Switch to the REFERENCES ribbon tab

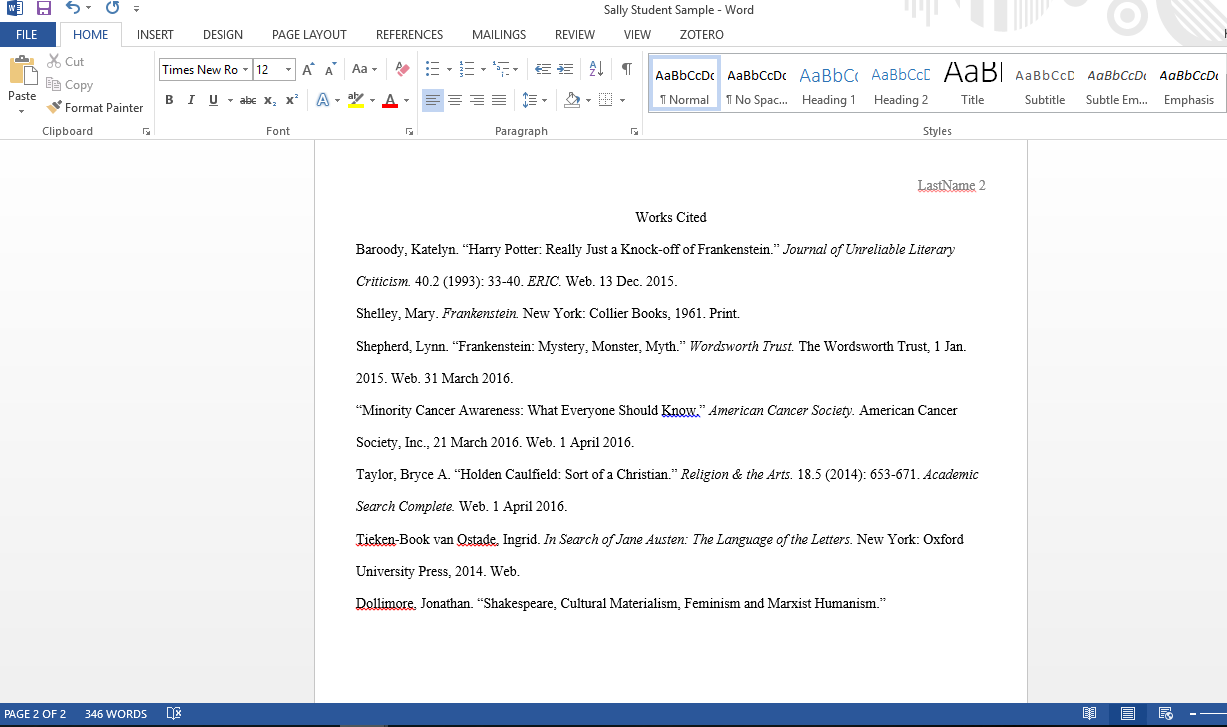409,34
